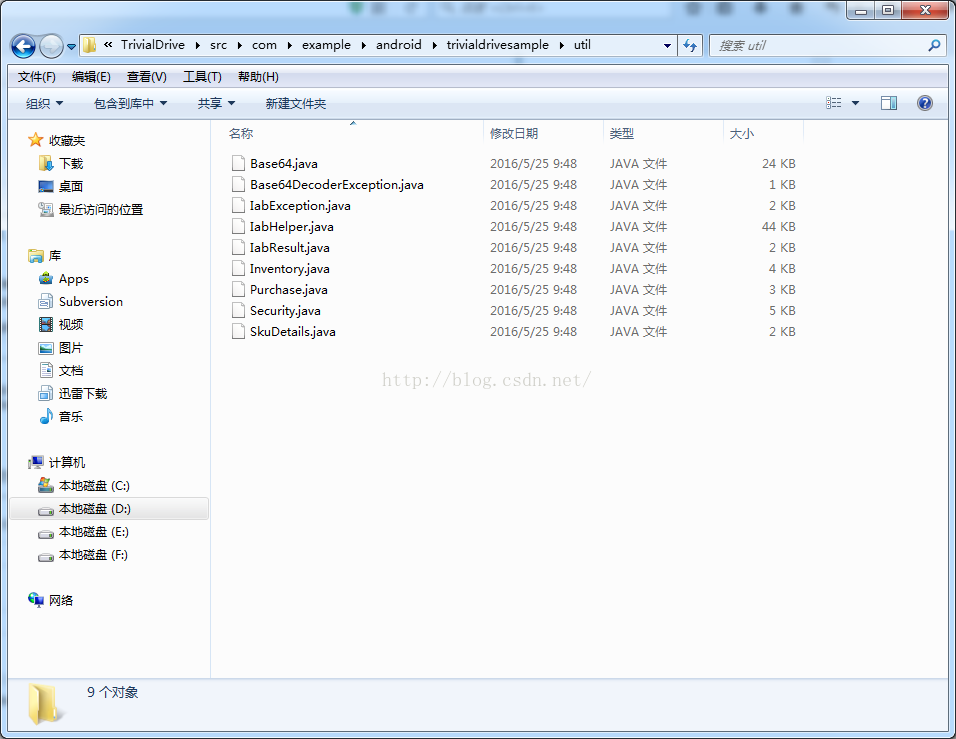Select the Base64.java file icon
The image size is (956, 739).
(238, 163)
